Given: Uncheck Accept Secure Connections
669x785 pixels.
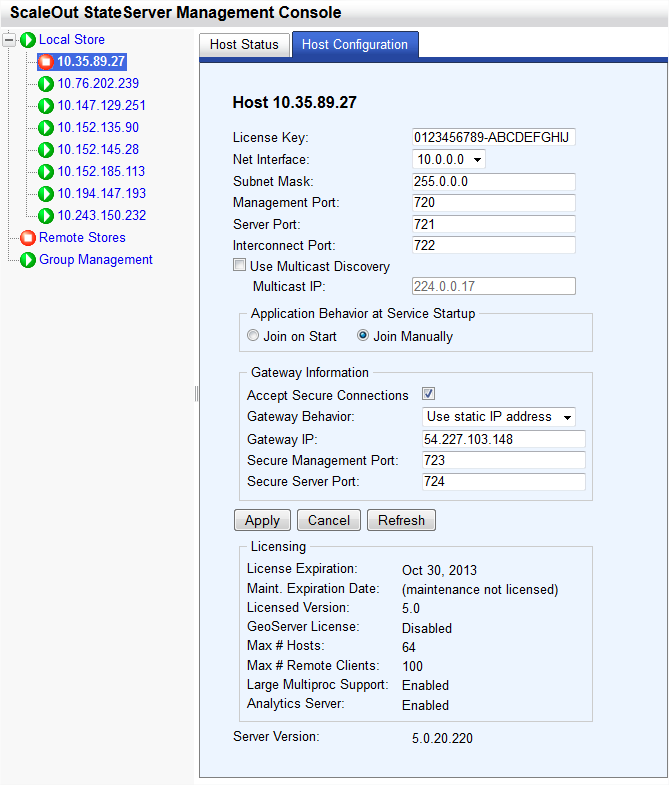Looking at the screenshot, I should 428,394.
